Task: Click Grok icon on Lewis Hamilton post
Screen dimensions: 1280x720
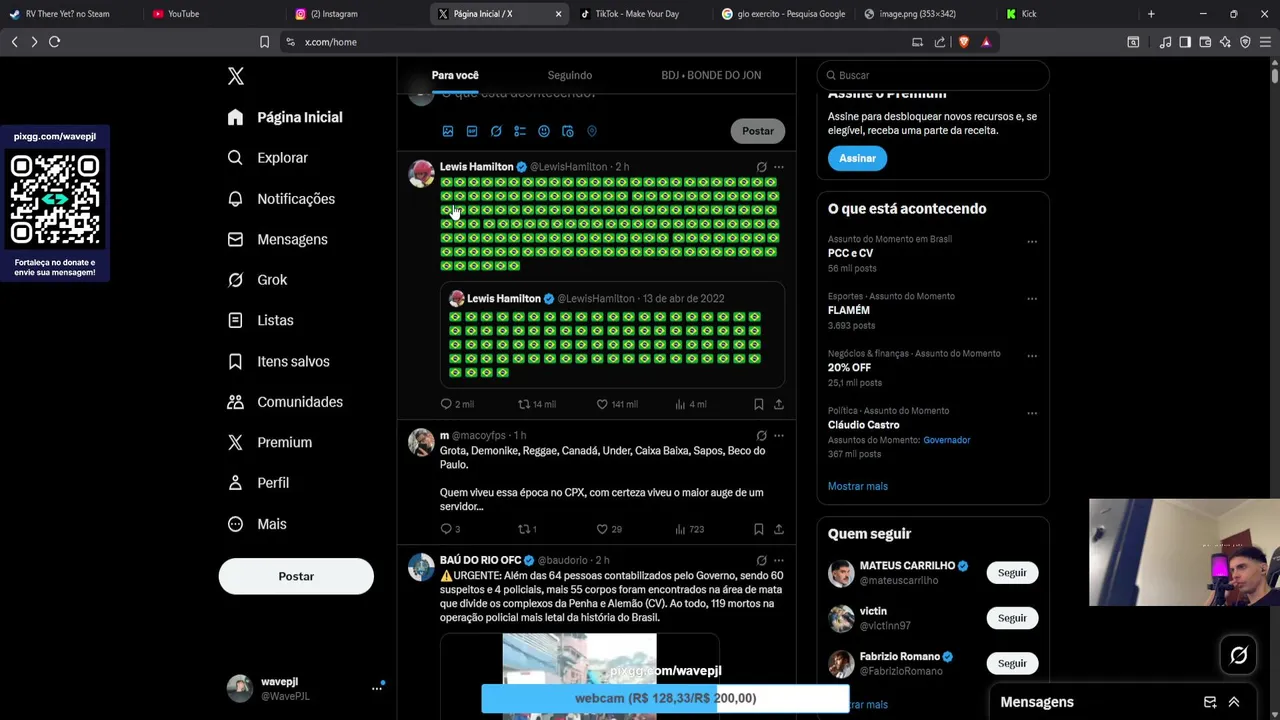Action: coord(761,167)
